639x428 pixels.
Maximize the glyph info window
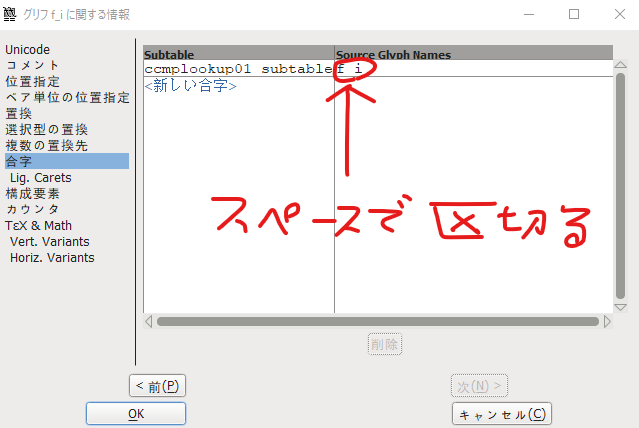574,14
